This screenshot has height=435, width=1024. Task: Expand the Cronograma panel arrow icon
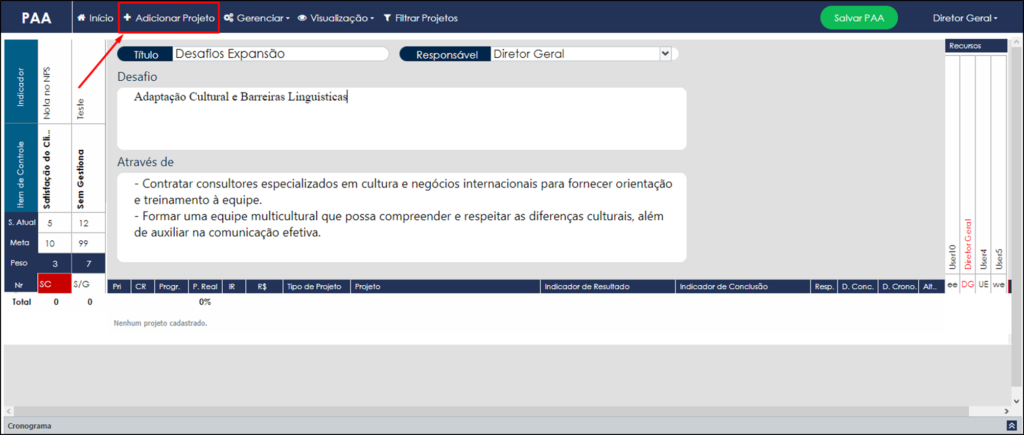1012,425
